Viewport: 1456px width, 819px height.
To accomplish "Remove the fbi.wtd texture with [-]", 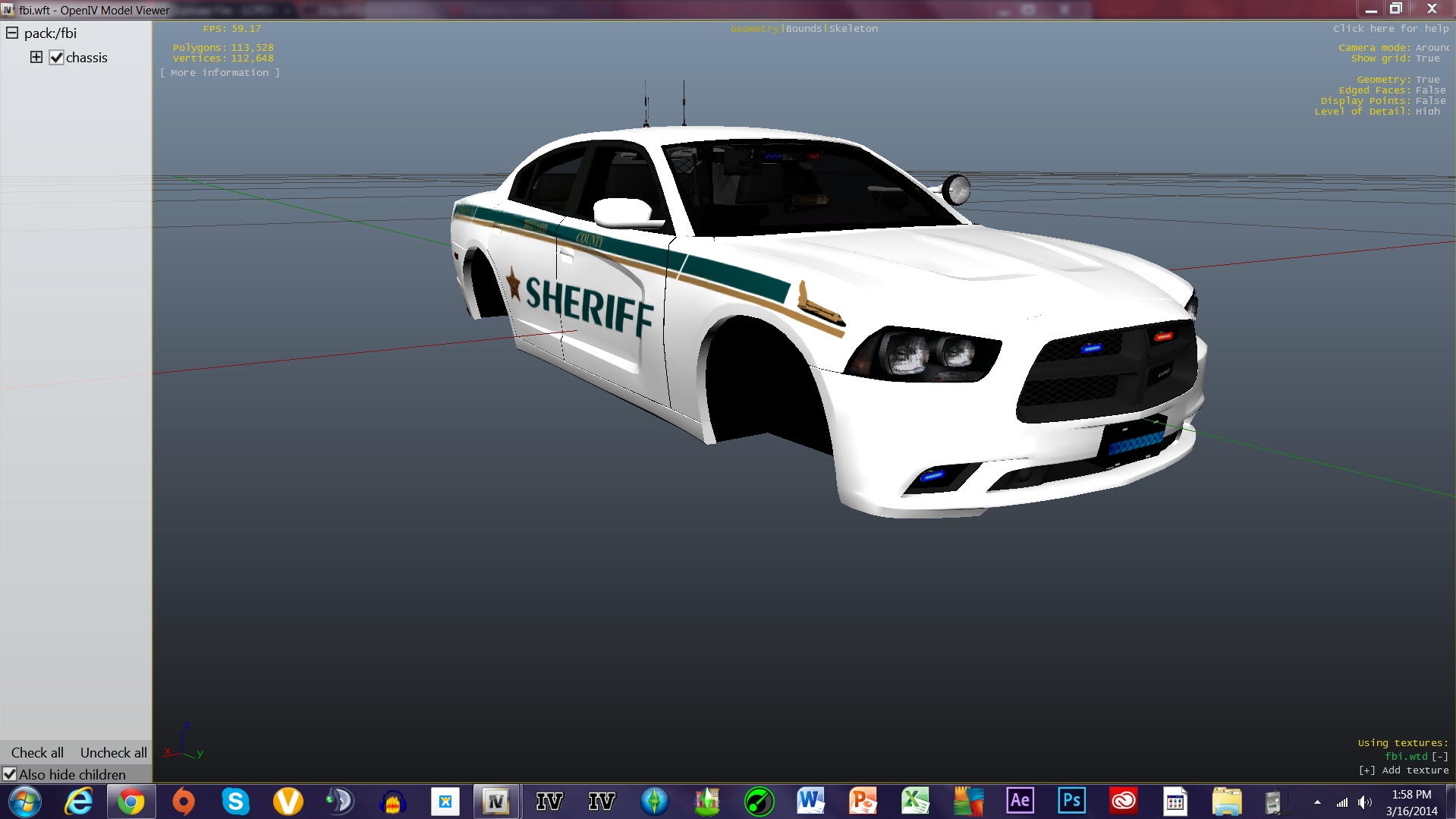I will click(1439, 757).
